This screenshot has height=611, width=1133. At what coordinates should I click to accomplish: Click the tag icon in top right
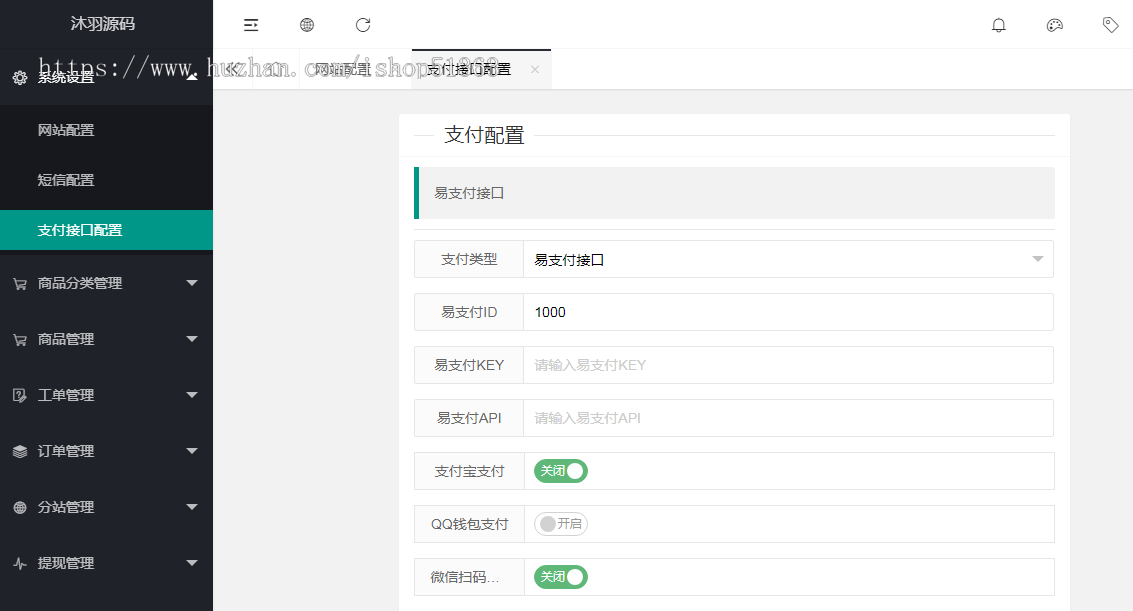1111,25
